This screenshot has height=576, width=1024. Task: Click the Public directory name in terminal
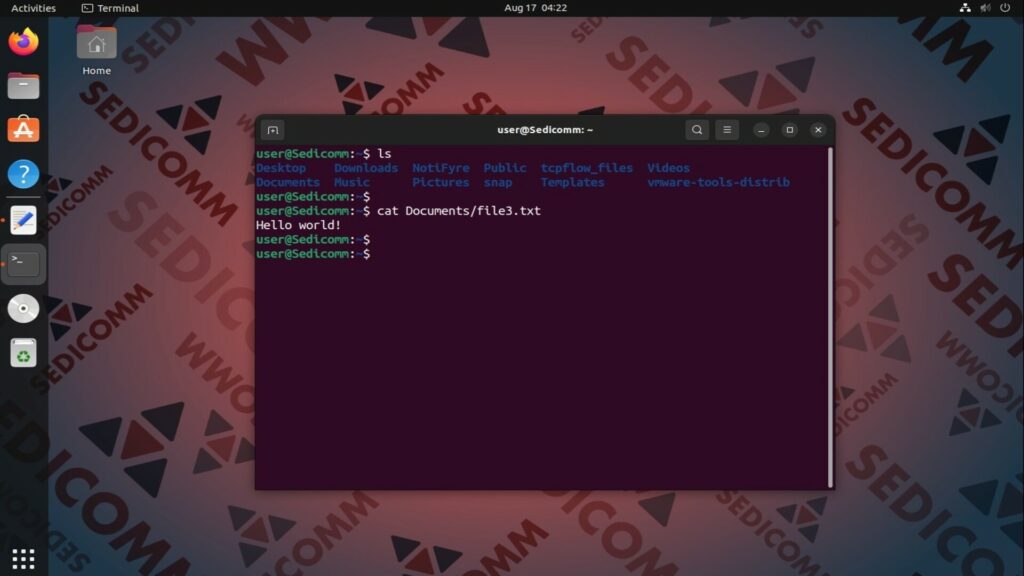pos(505,168)
